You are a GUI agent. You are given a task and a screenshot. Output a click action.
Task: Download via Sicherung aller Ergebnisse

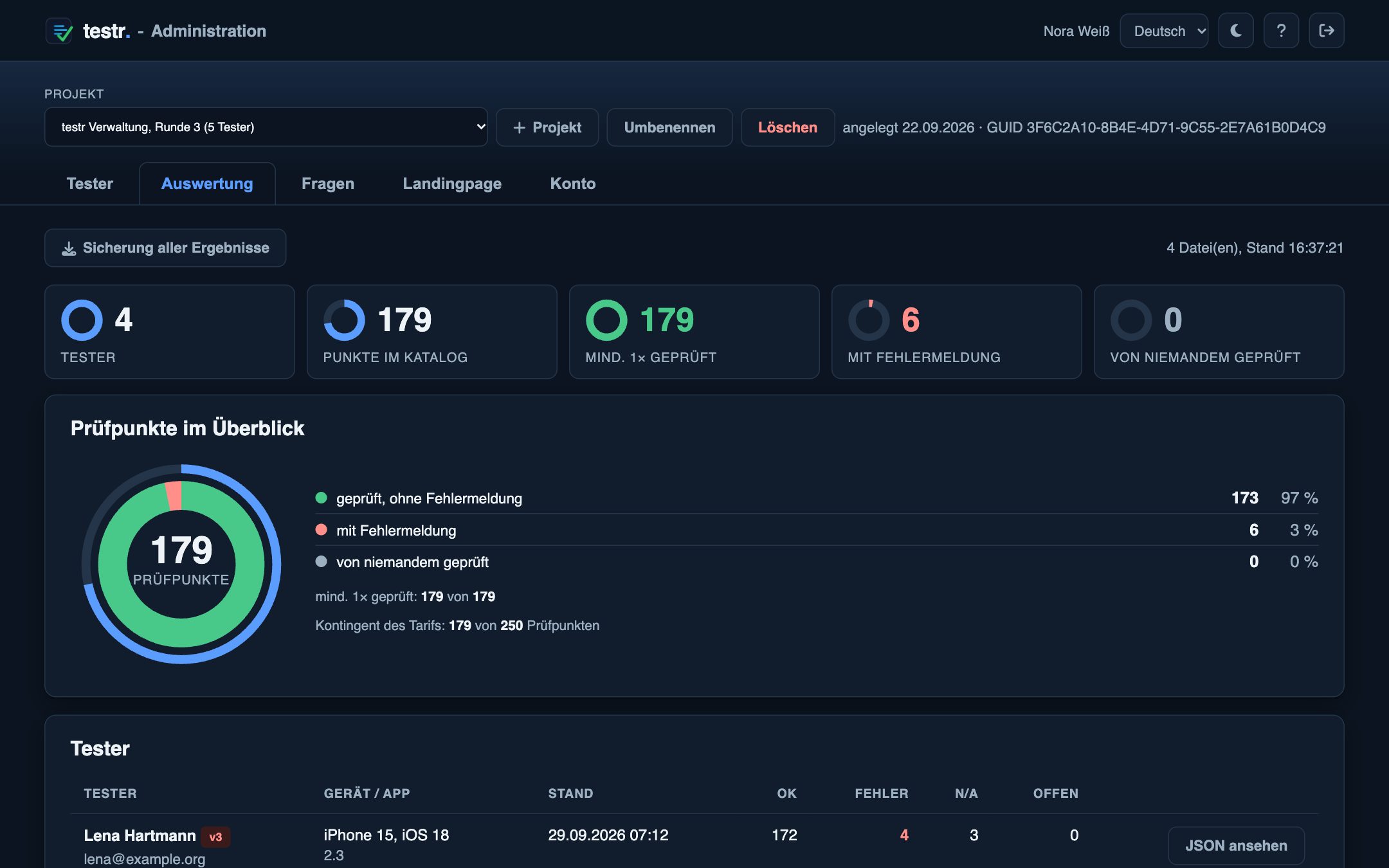(165, 248)
